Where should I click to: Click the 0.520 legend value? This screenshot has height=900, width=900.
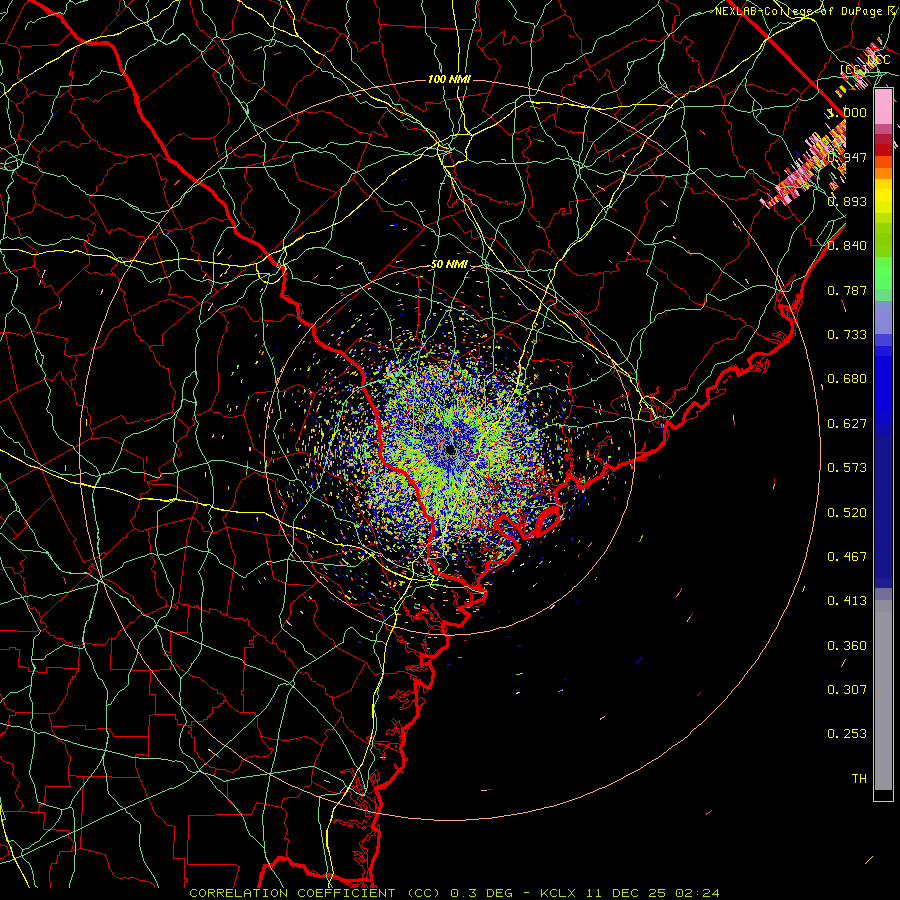[847, 513]
